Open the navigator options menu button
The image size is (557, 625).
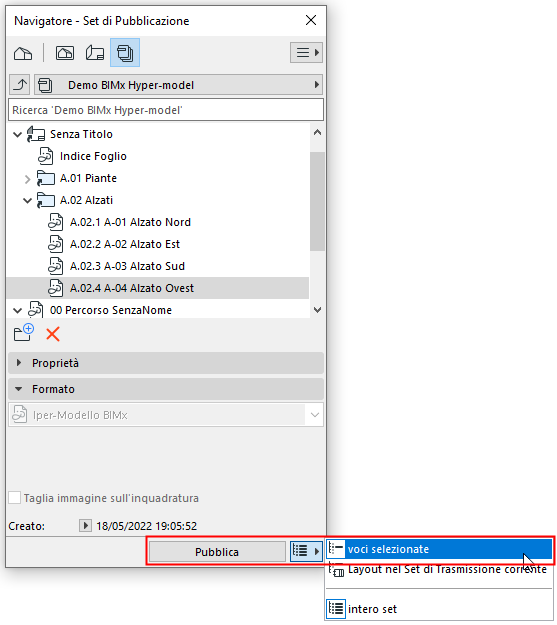306,53
